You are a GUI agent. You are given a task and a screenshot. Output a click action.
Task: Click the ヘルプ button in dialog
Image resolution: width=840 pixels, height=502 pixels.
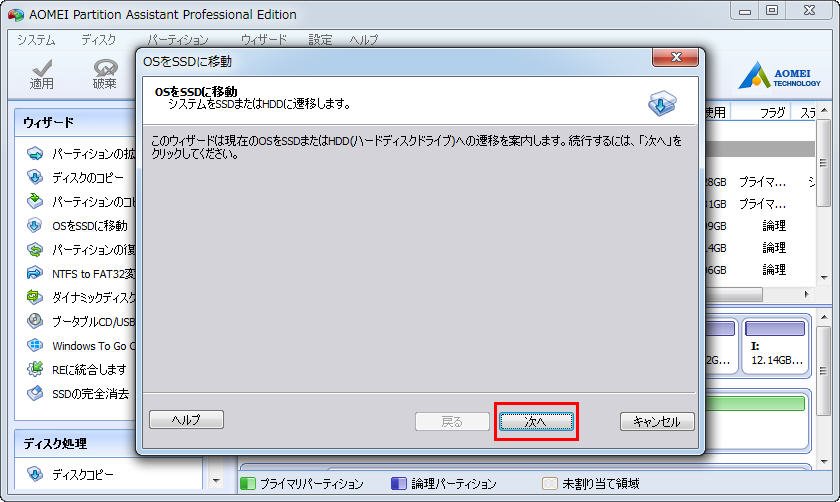[186, 419]
